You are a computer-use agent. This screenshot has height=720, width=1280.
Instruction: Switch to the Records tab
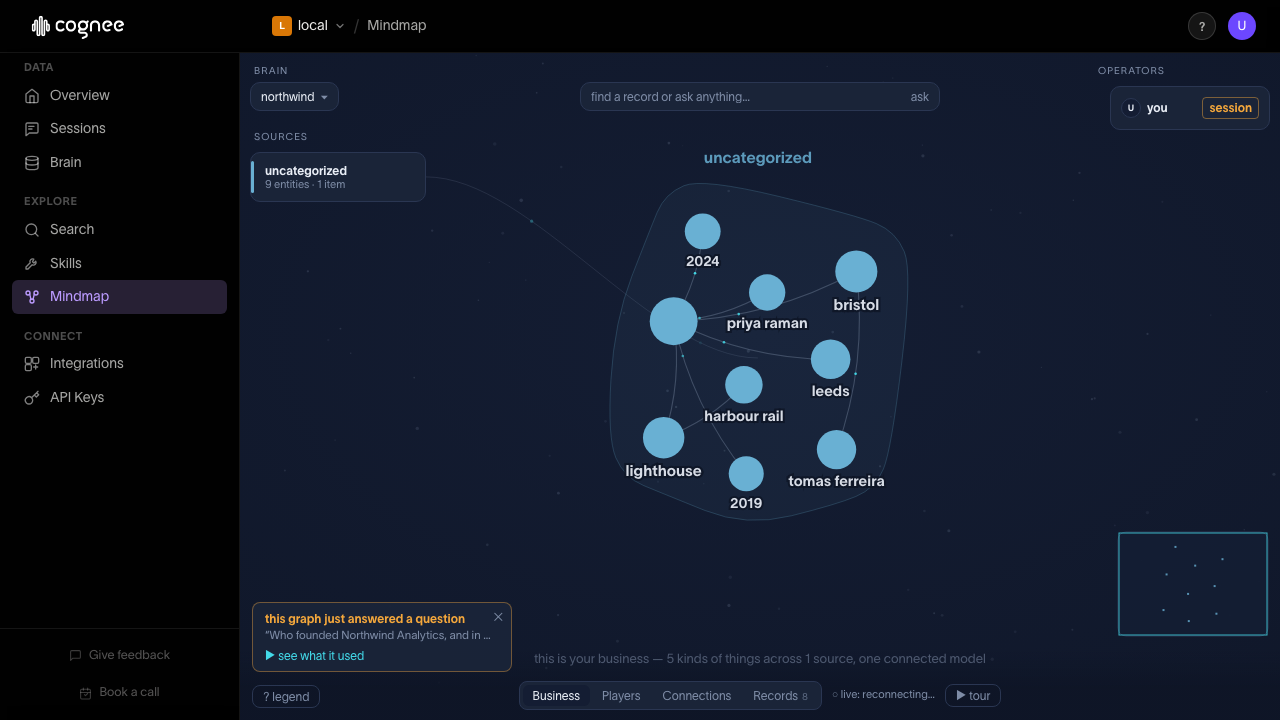(x=780, y=696)
